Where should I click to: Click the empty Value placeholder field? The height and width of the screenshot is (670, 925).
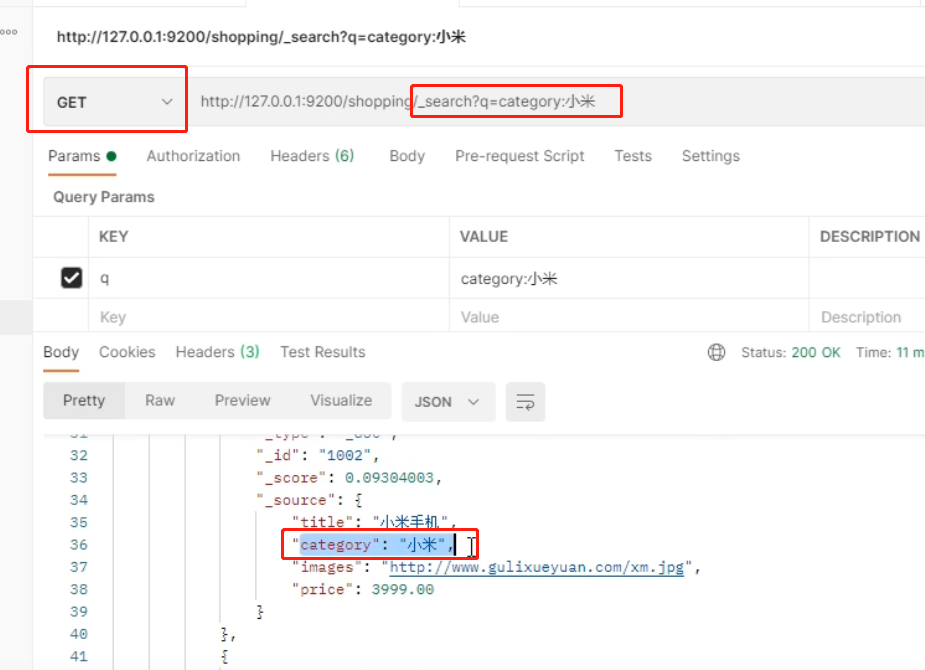[x=629, y=317]
